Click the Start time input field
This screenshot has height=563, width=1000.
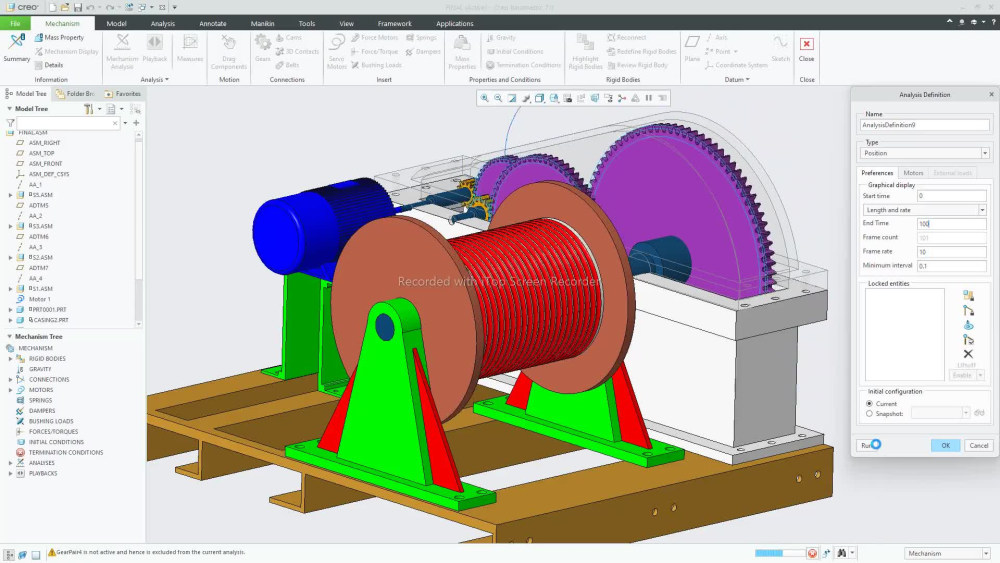pos(952,196)
